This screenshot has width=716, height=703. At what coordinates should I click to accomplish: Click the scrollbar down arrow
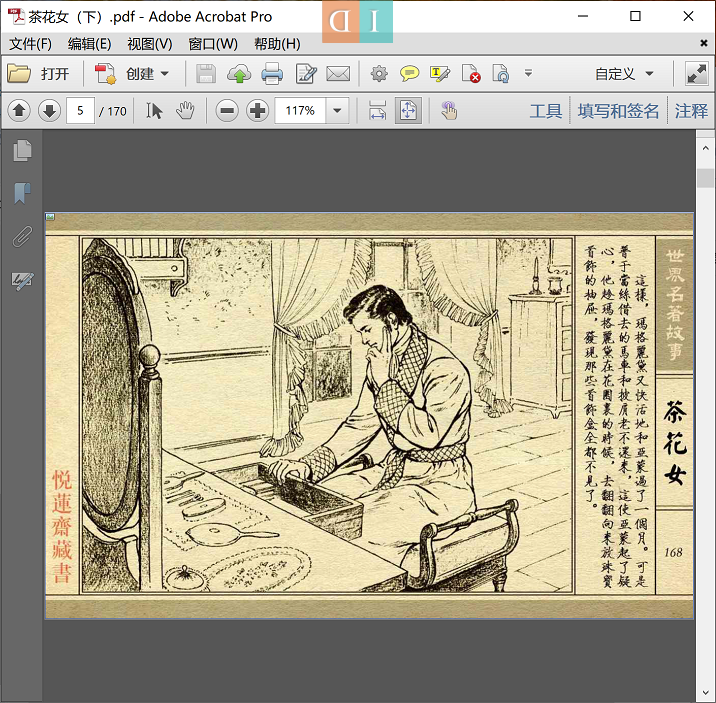[705, 694]
